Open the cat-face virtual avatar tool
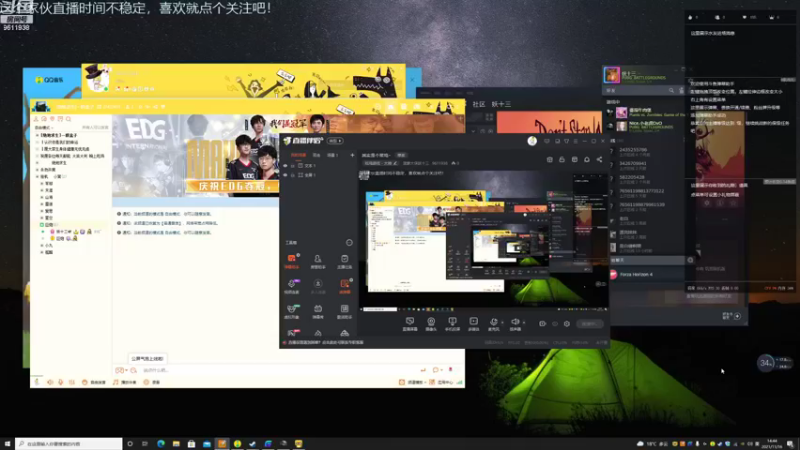This screenshot has width=800, height=450. (x=291, y=311)
